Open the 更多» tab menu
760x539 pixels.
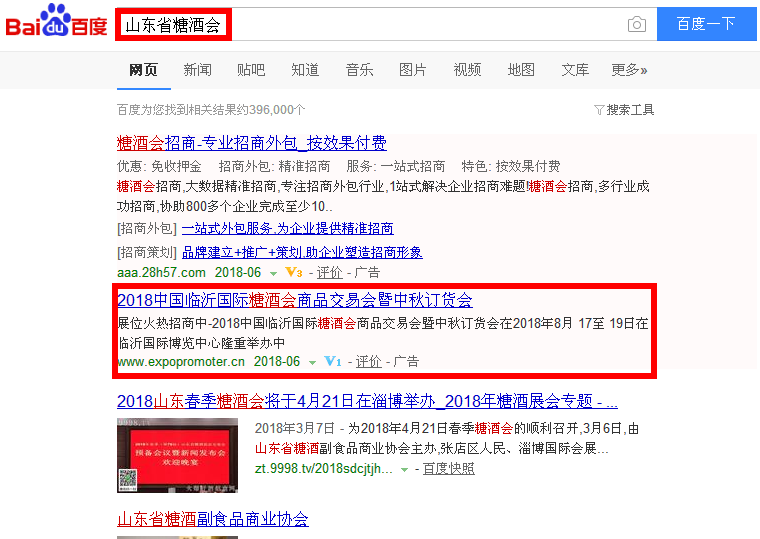[x=629, y=70]
